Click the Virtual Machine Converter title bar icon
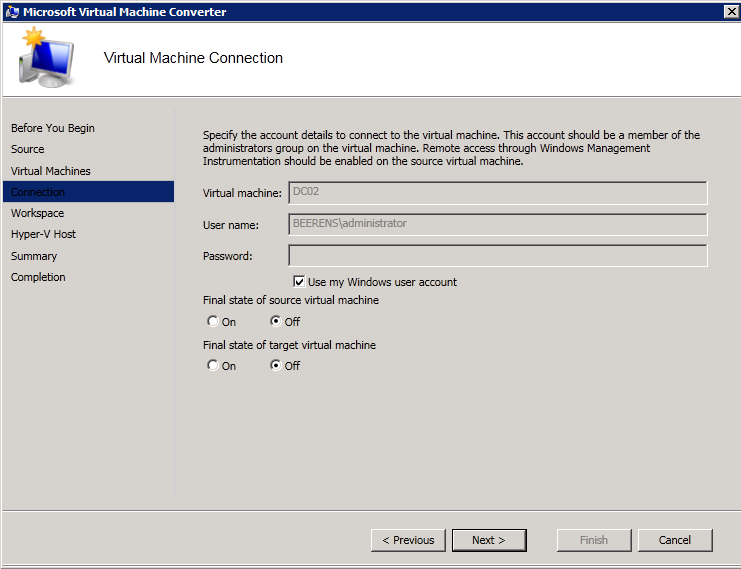741x569 pixels. click(x=12, y=11)
